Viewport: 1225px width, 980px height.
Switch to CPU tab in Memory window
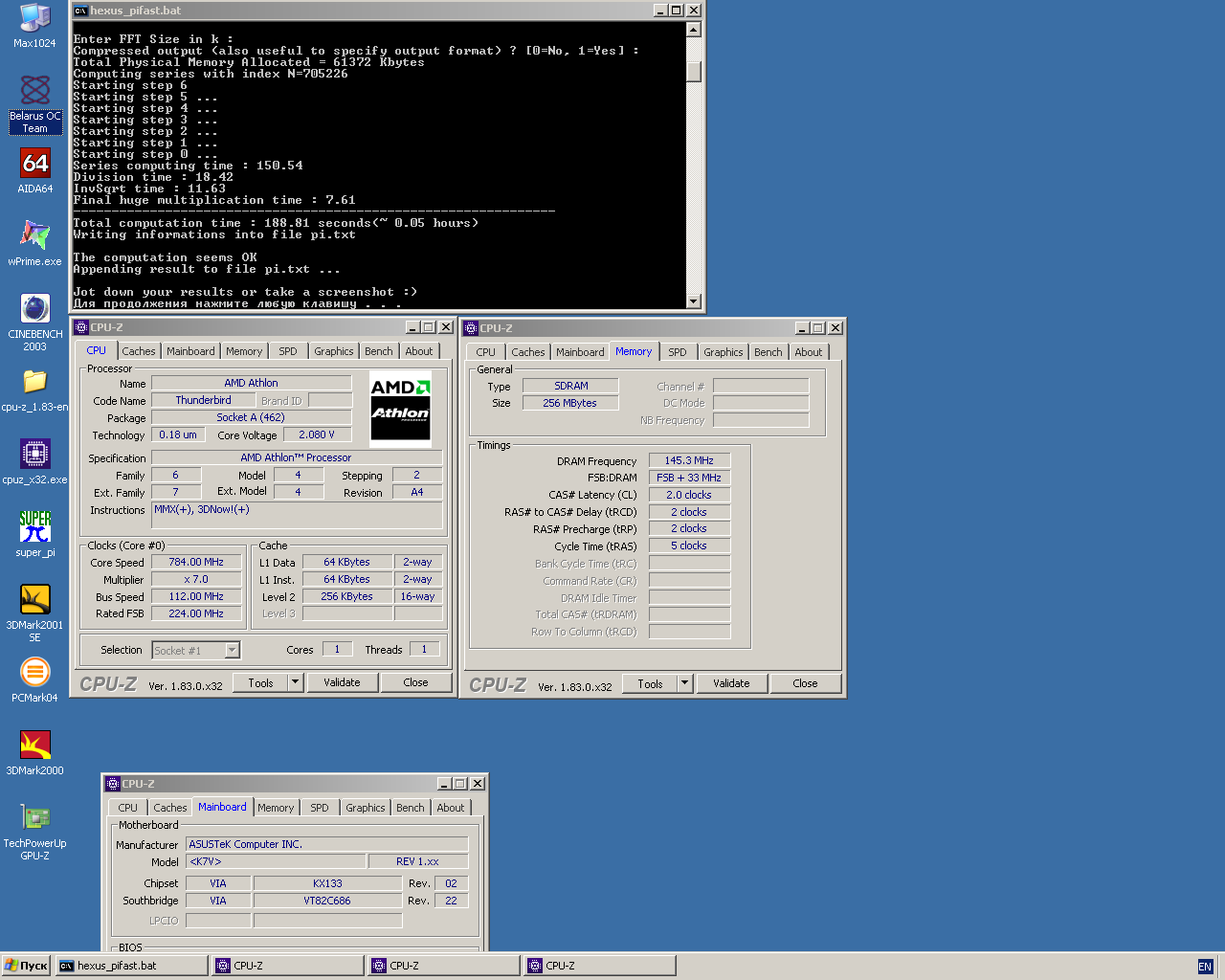pyautogui.click(x=486, y=352)
